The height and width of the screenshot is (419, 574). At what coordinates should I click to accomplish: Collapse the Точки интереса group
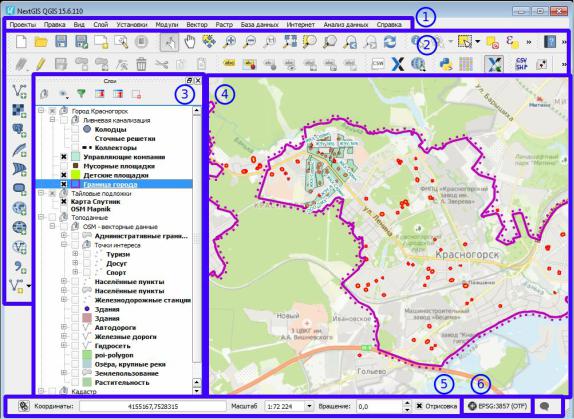tap(64, 244)
